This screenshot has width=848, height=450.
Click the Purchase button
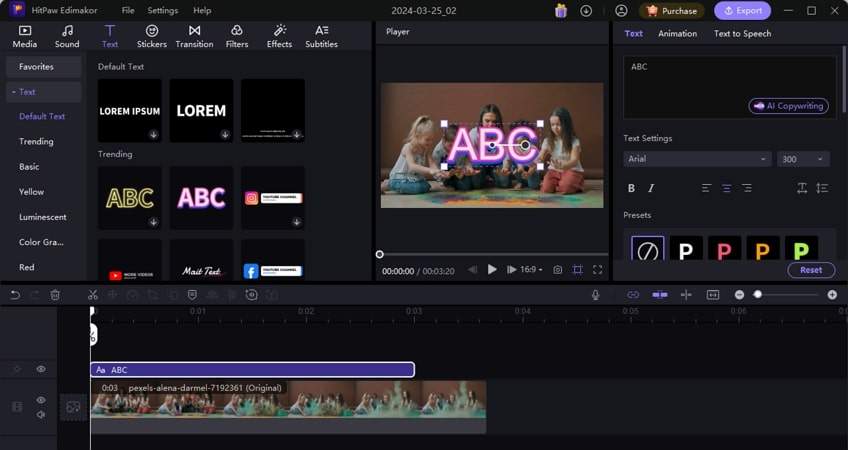point(672,10)
